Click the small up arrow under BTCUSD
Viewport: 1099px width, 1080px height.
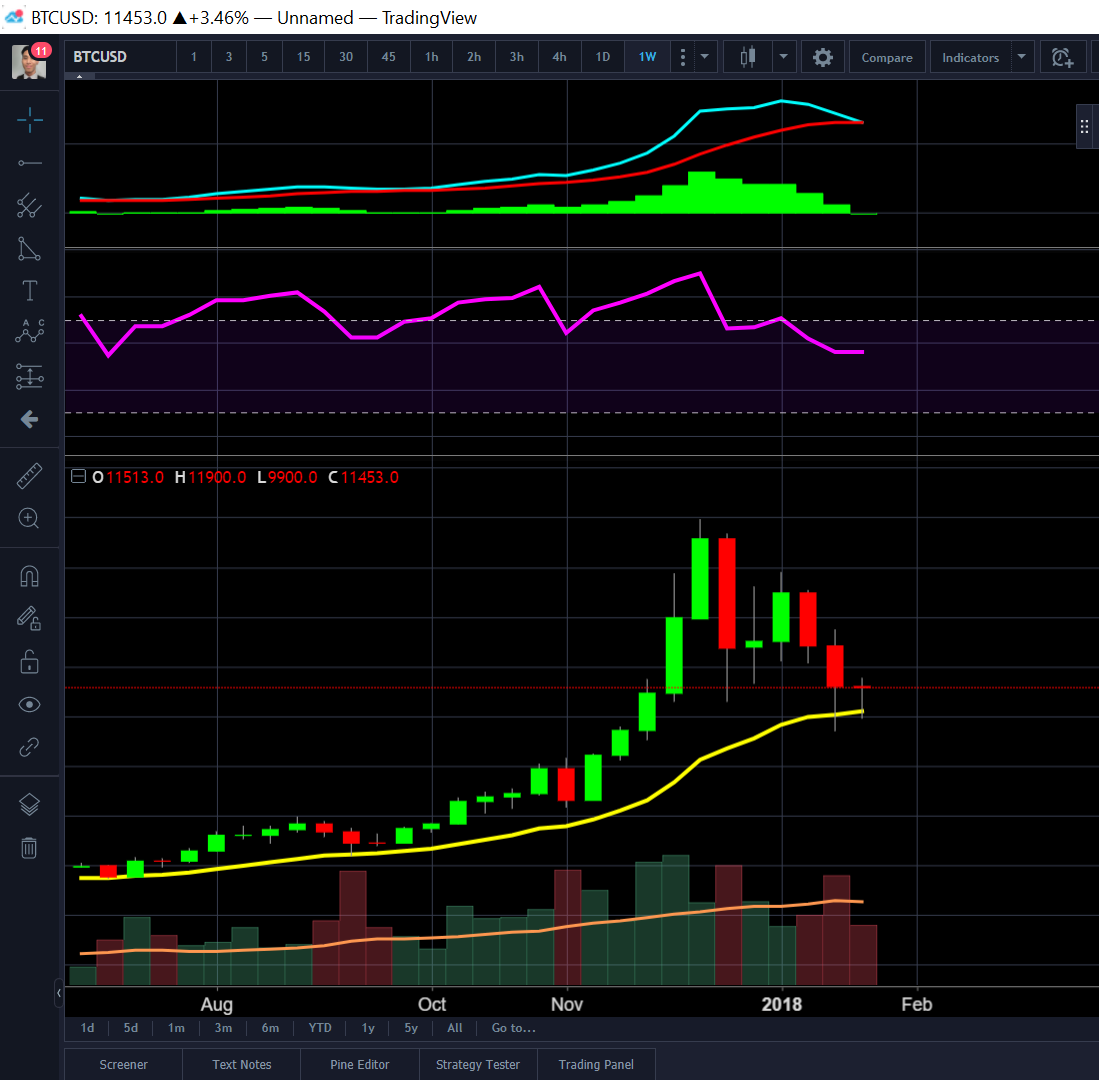pos(80,76)
